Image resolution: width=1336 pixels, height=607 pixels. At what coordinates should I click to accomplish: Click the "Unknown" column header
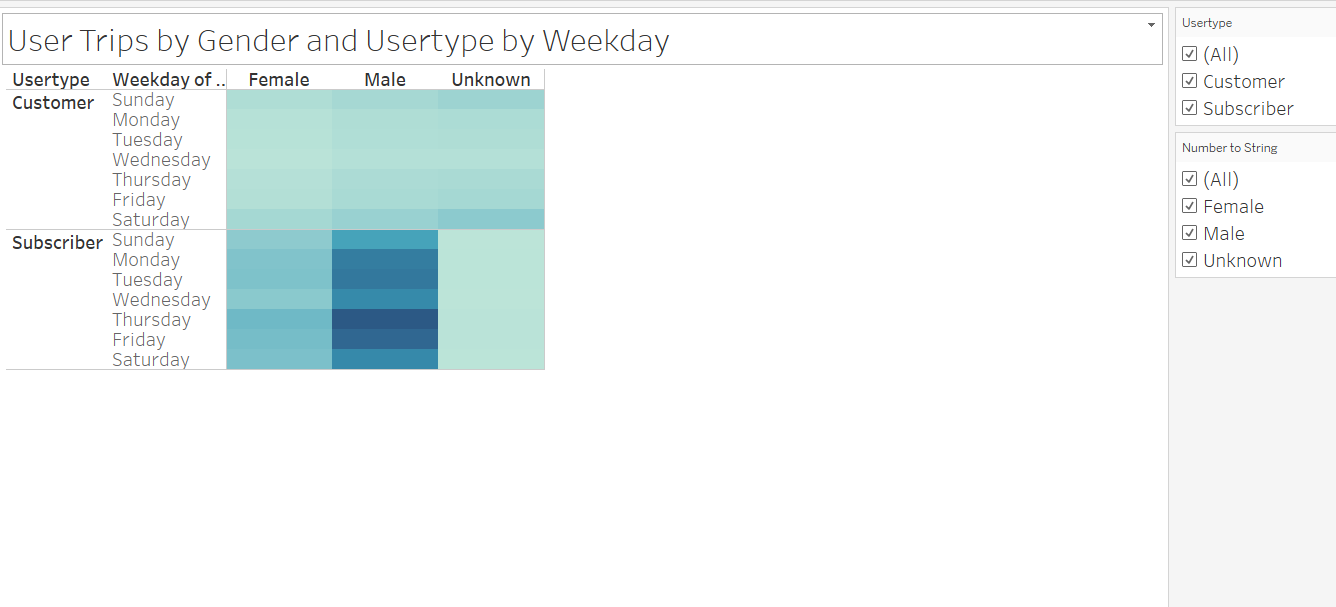point(490,79)
